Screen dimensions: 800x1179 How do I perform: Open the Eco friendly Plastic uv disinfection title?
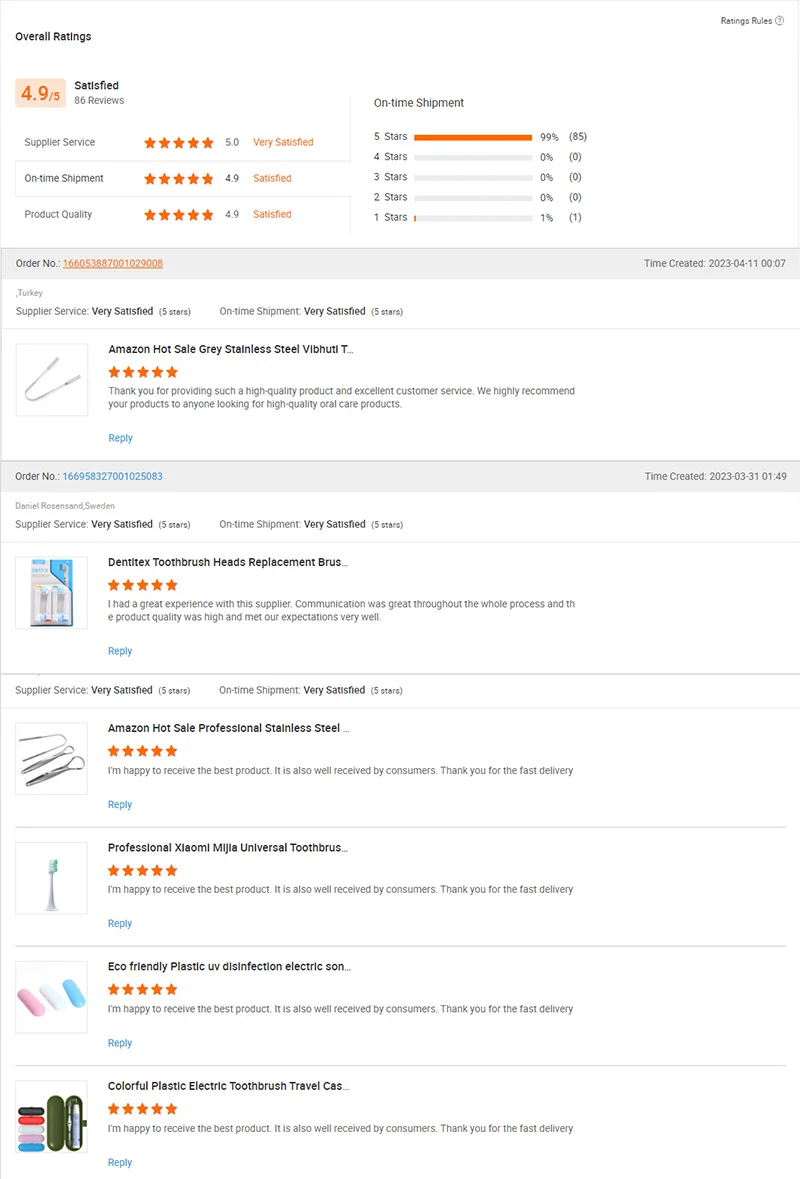click(229, 967)
